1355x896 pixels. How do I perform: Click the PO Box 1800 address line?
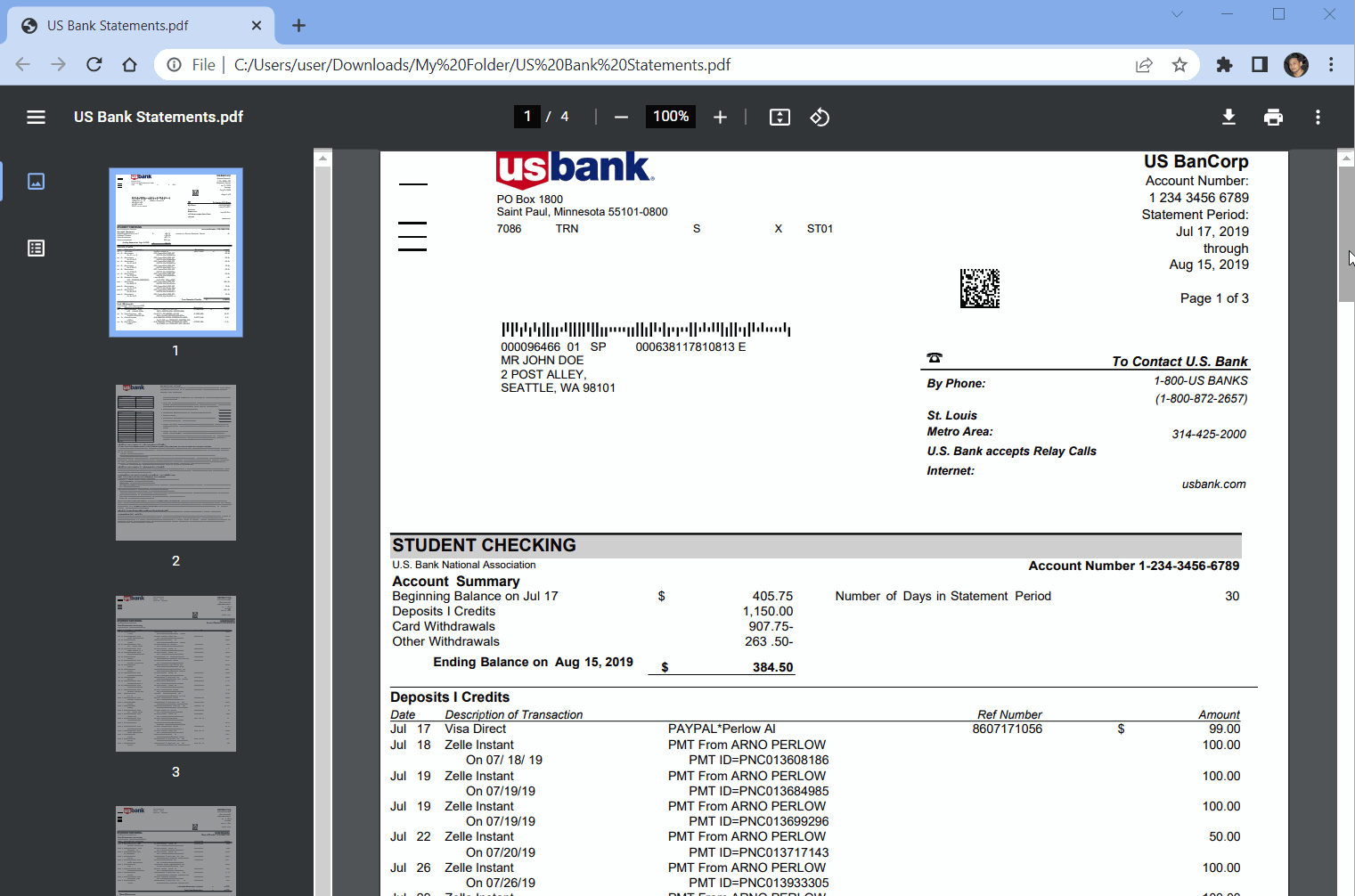[530, 200]
